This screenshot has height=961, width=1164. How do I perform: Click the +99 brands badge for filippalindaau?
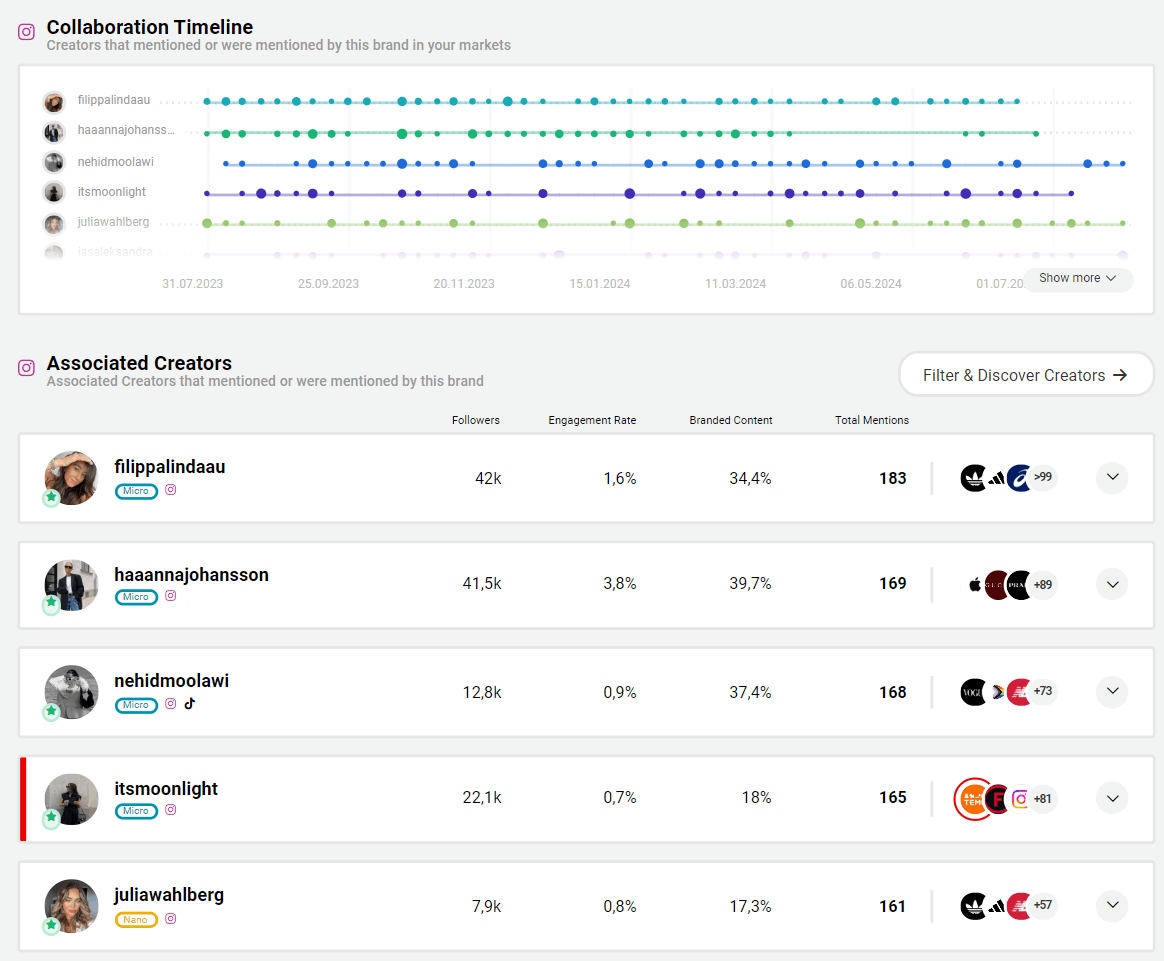[x=1042, y=477]
